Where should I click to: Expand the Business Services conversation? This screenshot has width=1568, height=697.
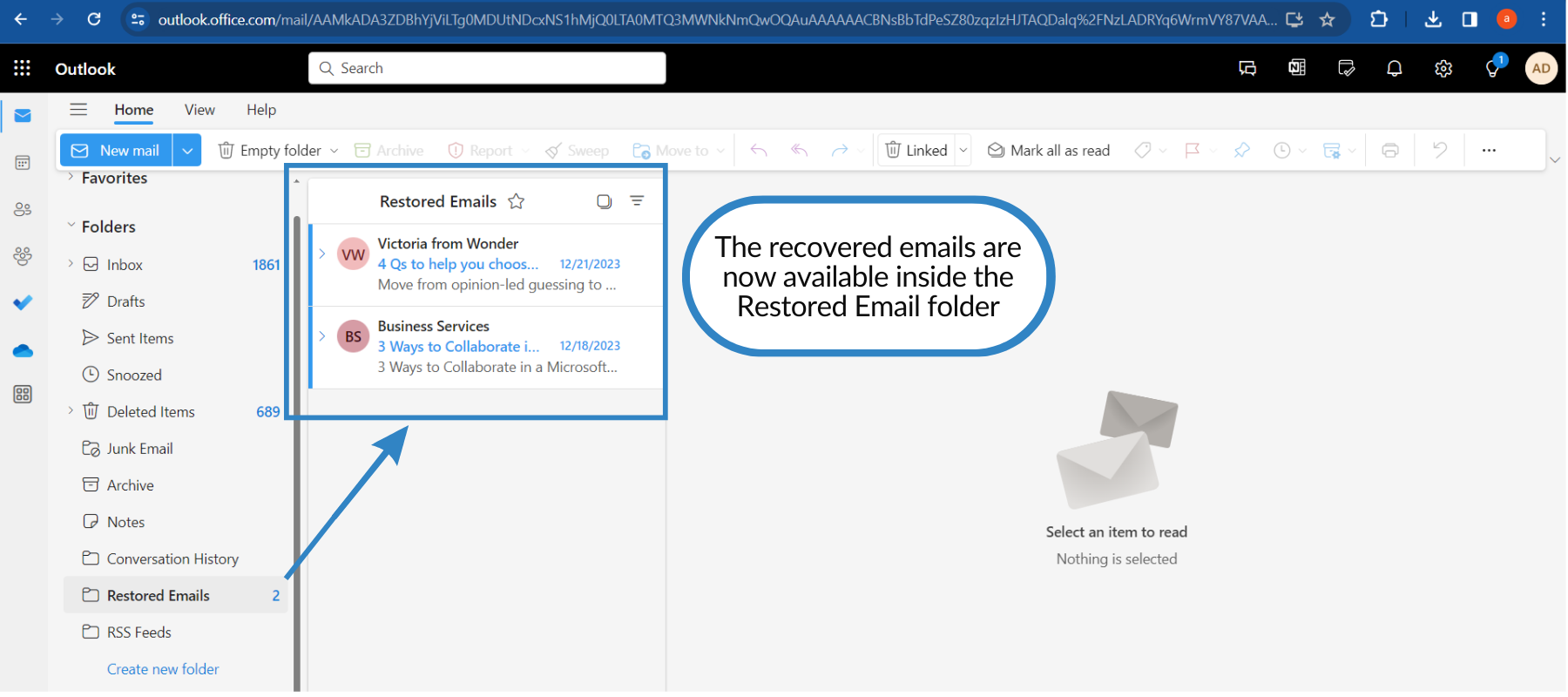coord(322,335)
